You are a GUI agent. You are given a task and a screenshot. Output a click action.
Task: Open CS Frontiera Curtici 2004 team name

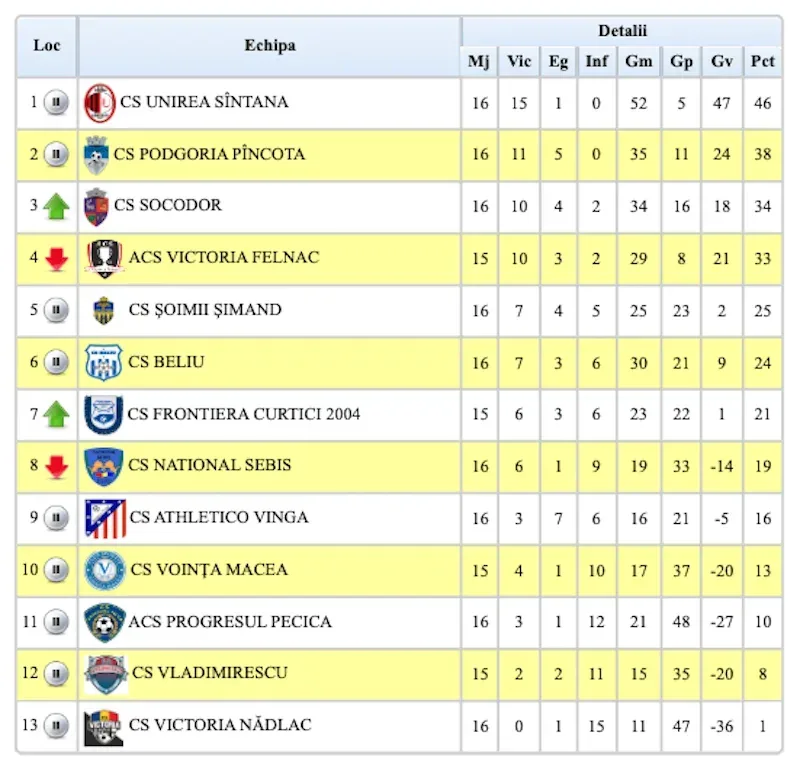(244, 414)
